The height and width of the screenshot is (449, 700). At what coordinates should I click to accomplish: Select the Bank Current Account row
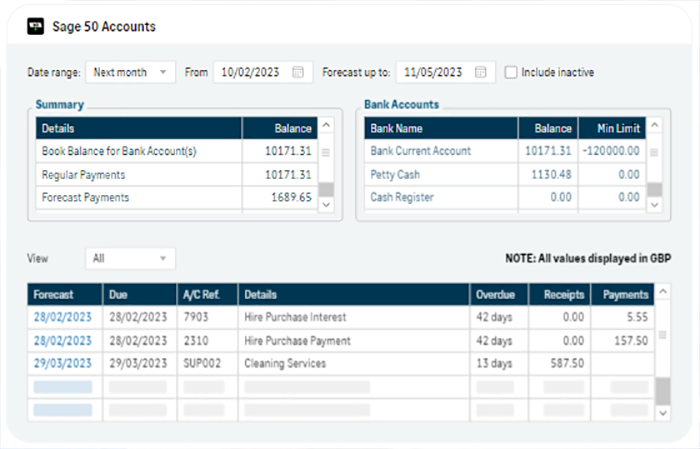point(505,151)
